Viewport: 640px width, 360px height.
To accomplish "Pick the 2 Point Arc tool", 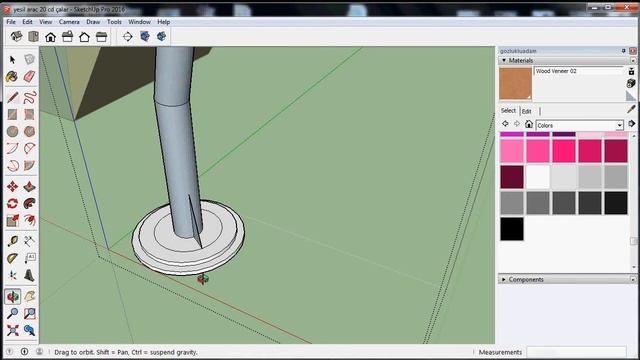I will [29, 148].
